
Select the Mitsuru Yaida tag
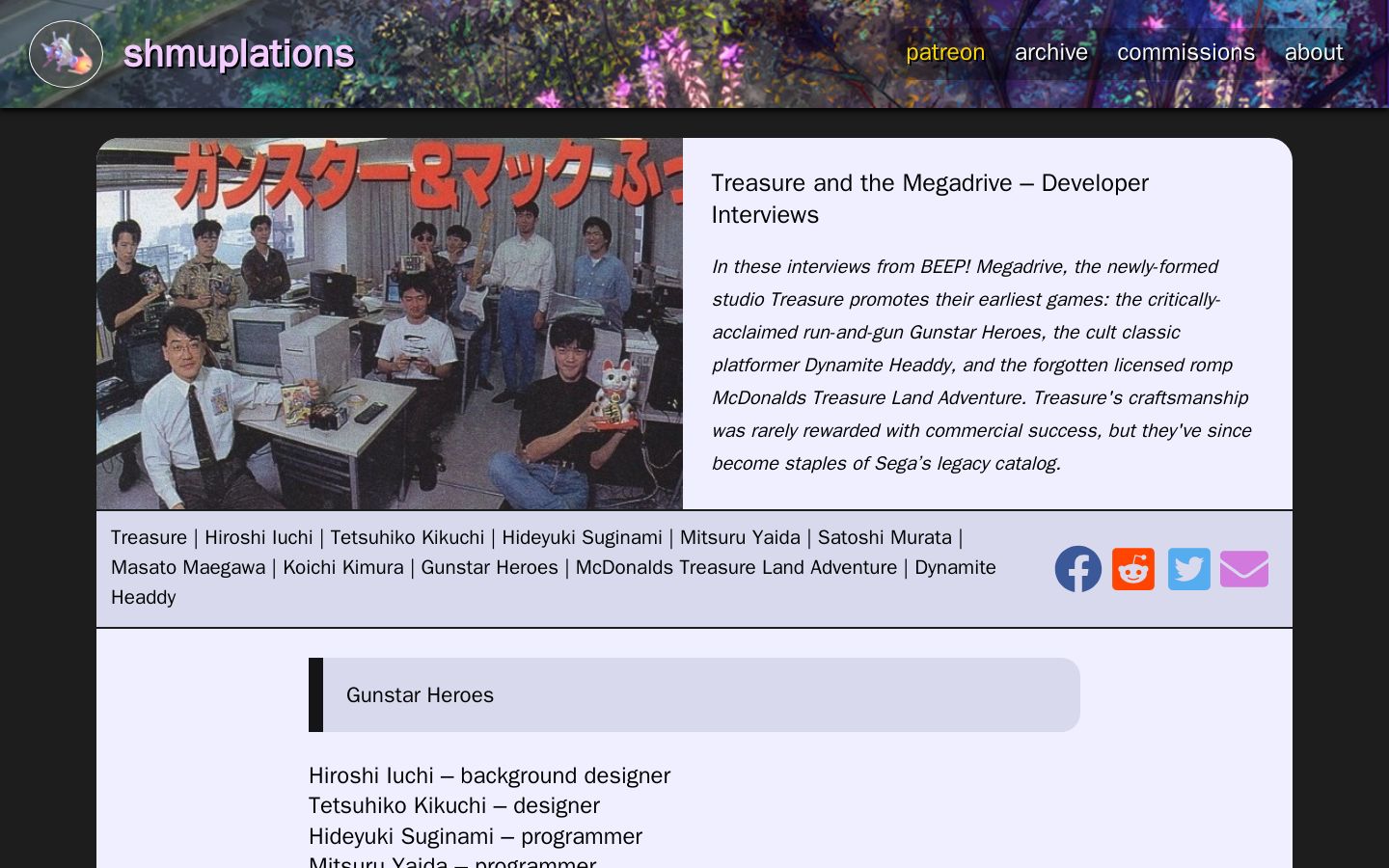click(740, 537)
